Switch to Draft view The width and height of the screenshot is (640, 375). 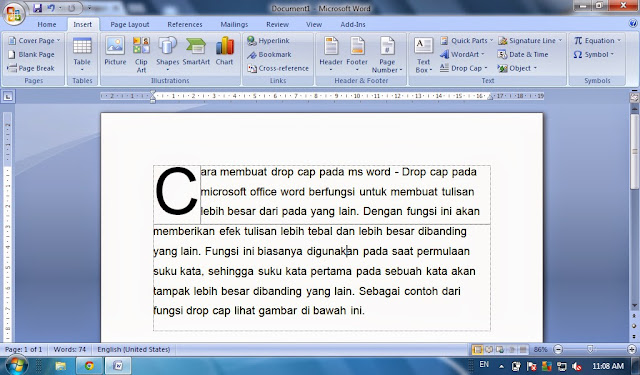(523, 350)
